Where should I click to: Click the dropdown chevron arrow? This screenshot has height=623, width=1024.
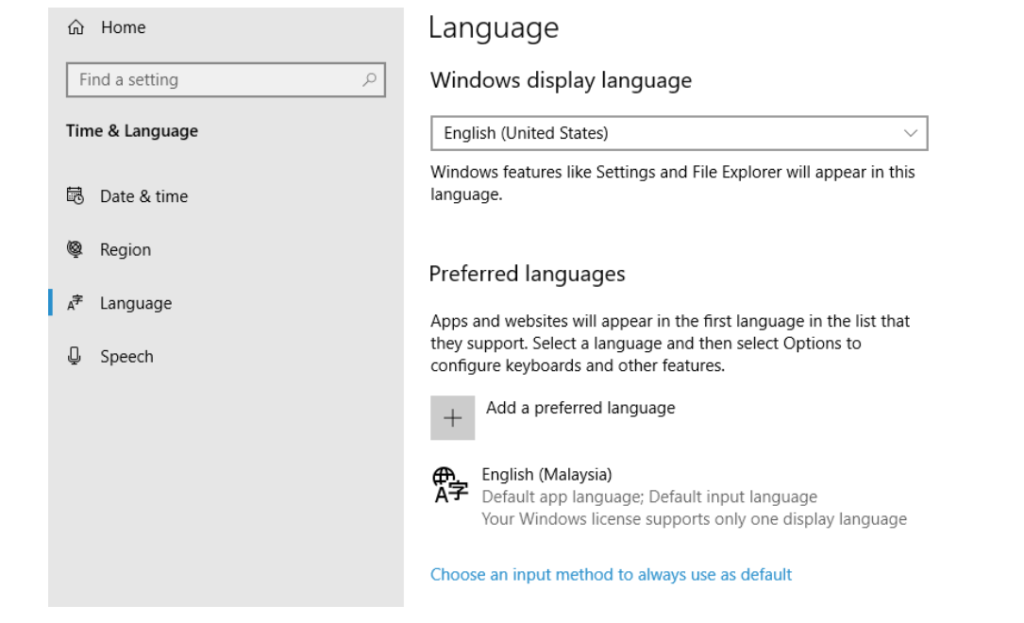pyautogui.click(x=910, y=133)
